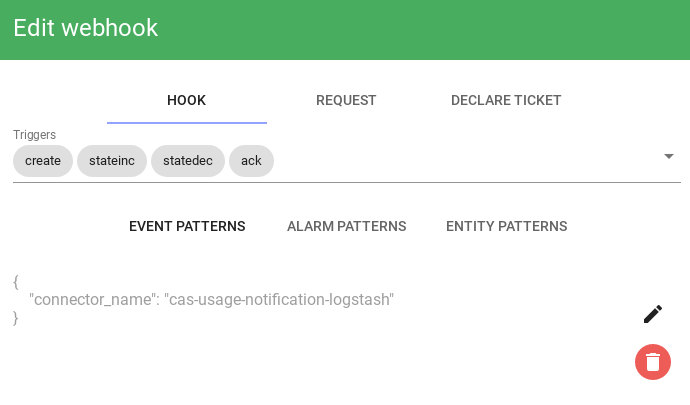Show the ALARM PATTERNS tab
The image size is (690, 405).
point(346,226)
